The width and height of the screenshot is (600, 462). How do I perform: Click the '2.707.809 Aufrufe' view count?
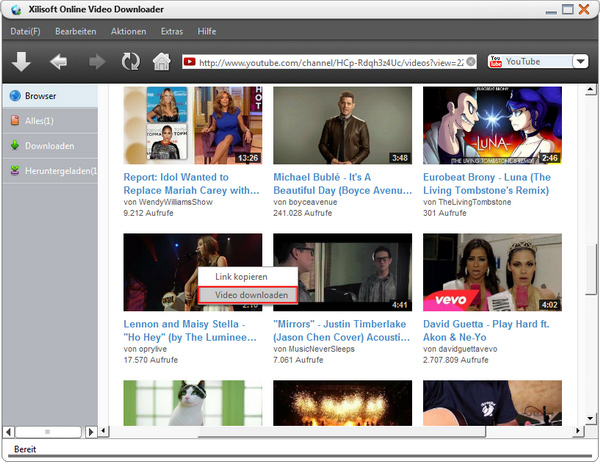pos(456,360)
